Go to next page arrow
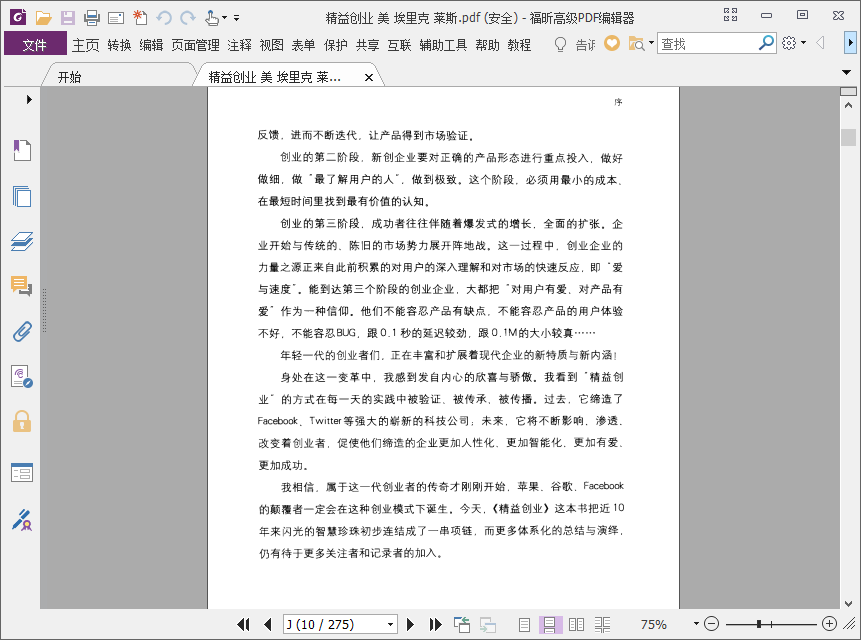The image size is (861, 640). [x=410, y=624]
